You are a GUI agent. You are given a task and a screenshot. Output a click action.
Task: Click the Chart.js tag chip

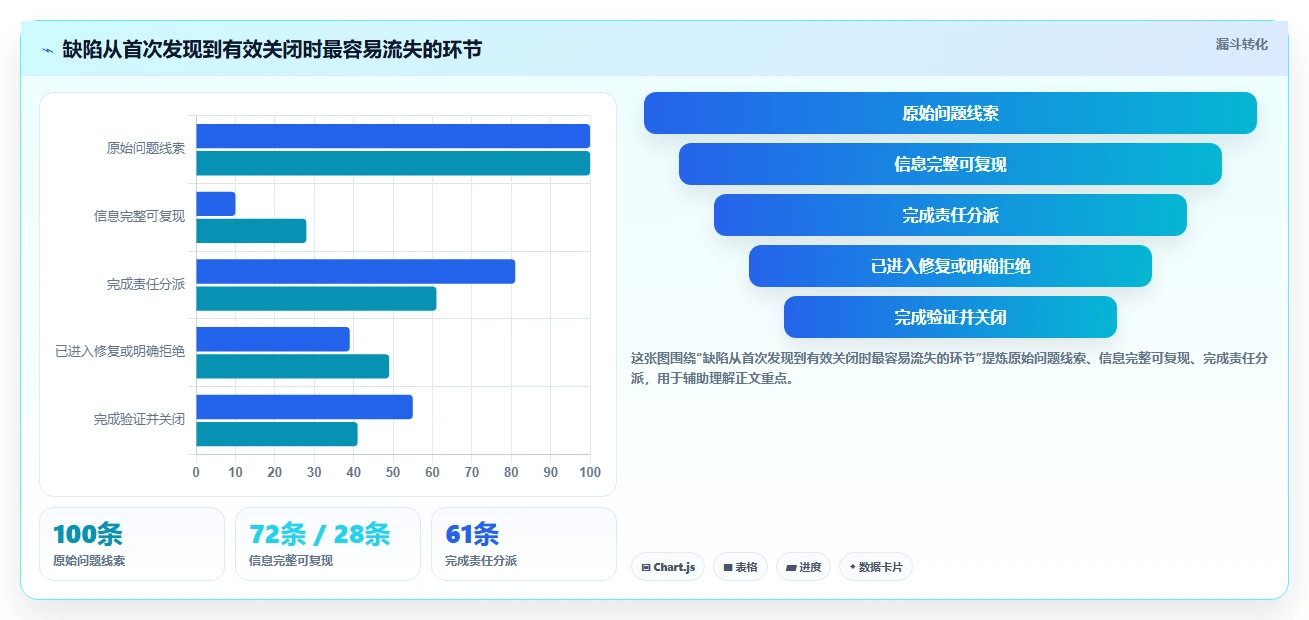668,567
